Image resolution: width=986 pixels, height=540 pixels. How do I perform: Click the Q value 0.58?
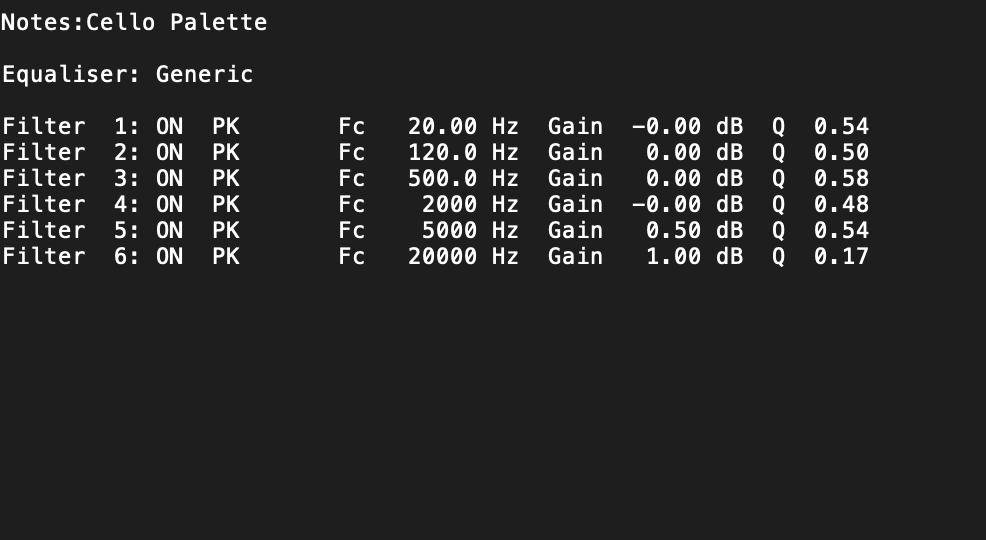[841, 178]
